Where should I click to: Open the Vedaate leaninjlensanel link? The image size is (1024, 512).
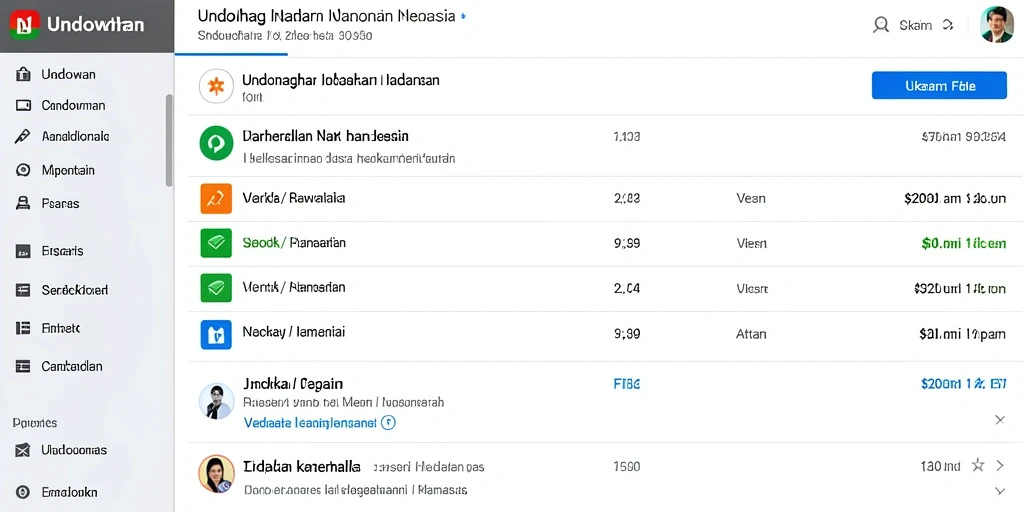point(310,423)
